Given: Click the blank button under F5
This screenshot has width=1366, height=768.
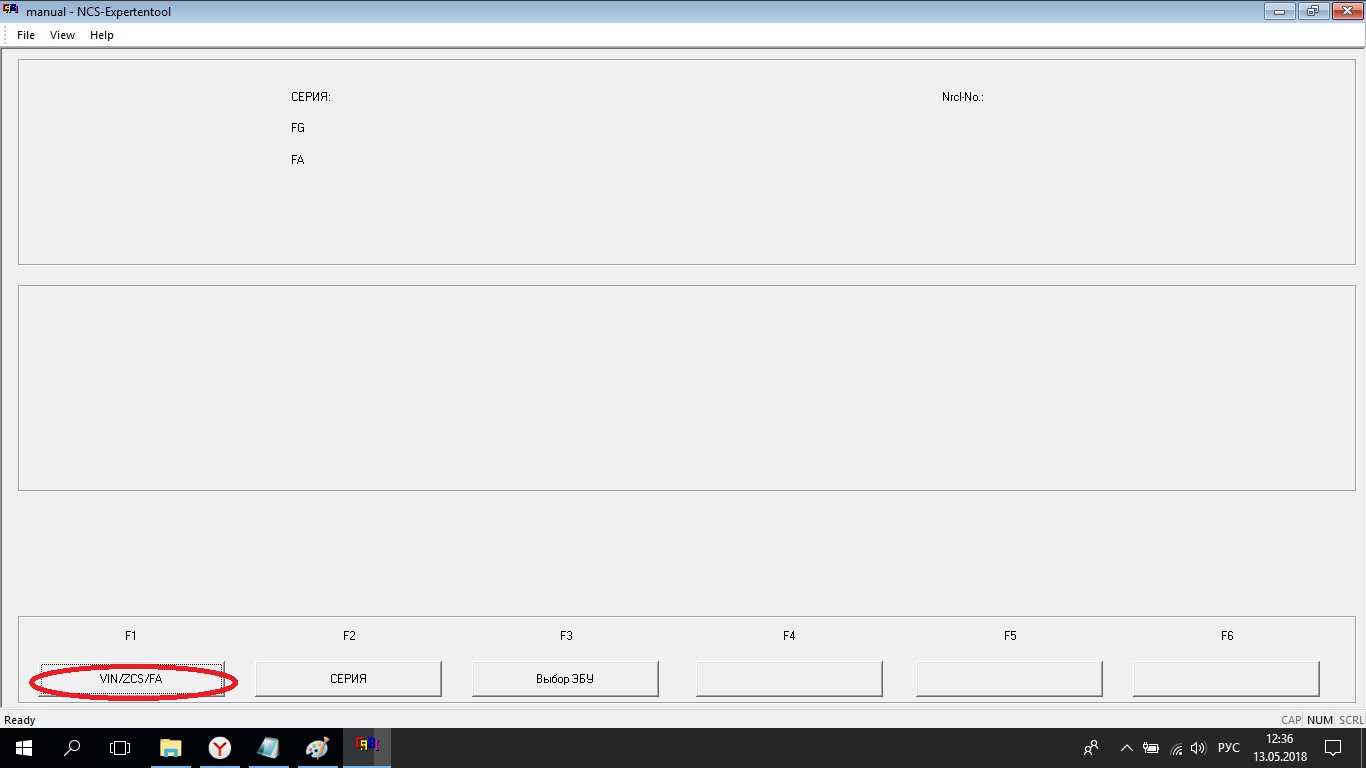Looking at the screenshot, I should pyautogui.click(x=1009, y=679).
